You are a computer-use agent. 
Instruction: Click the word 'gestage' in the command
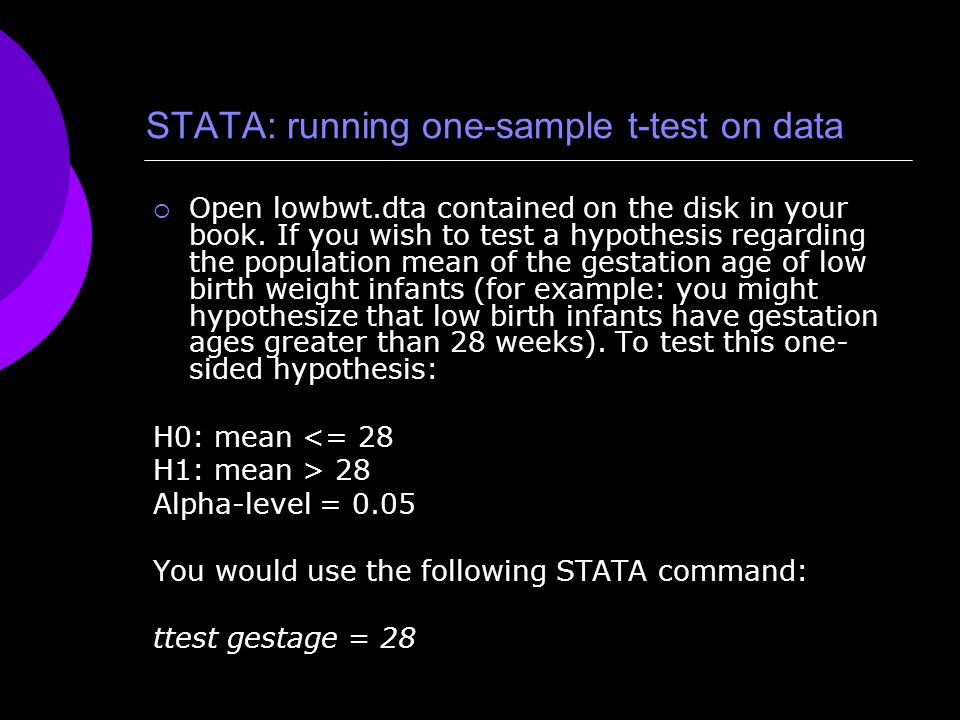(x=282, y=639)
